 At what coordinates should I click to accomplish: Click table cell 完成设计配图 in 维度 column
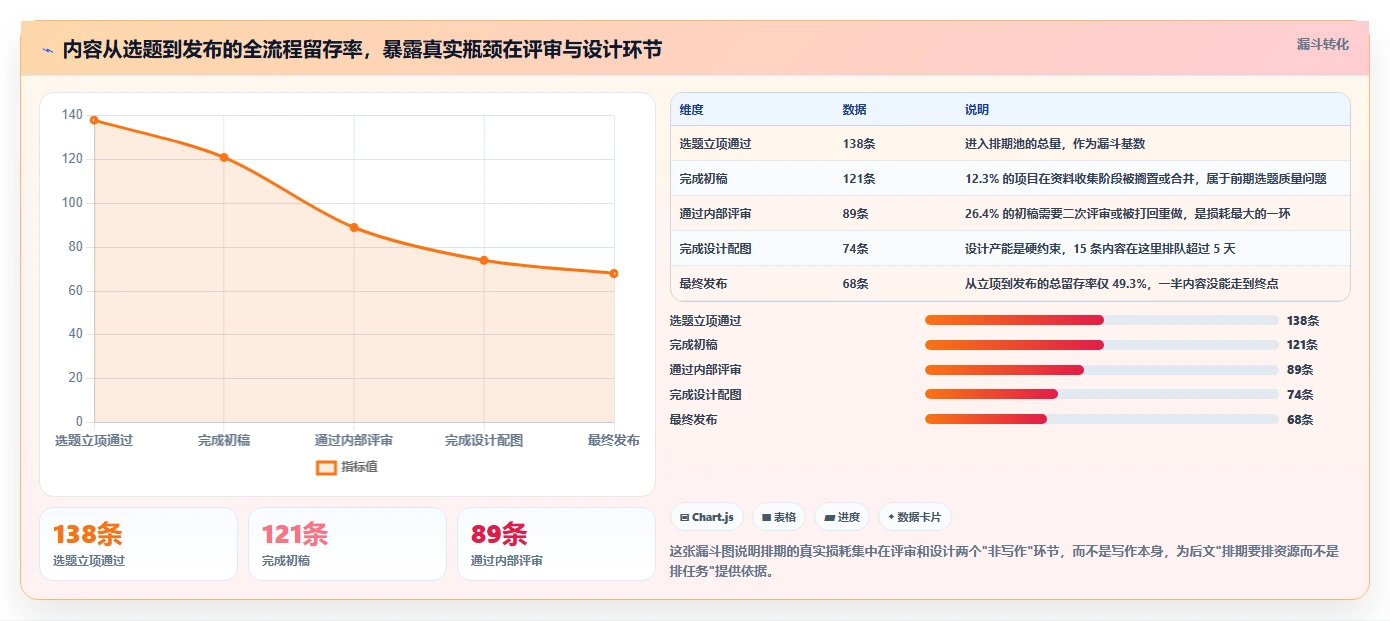tap(715, 249)
